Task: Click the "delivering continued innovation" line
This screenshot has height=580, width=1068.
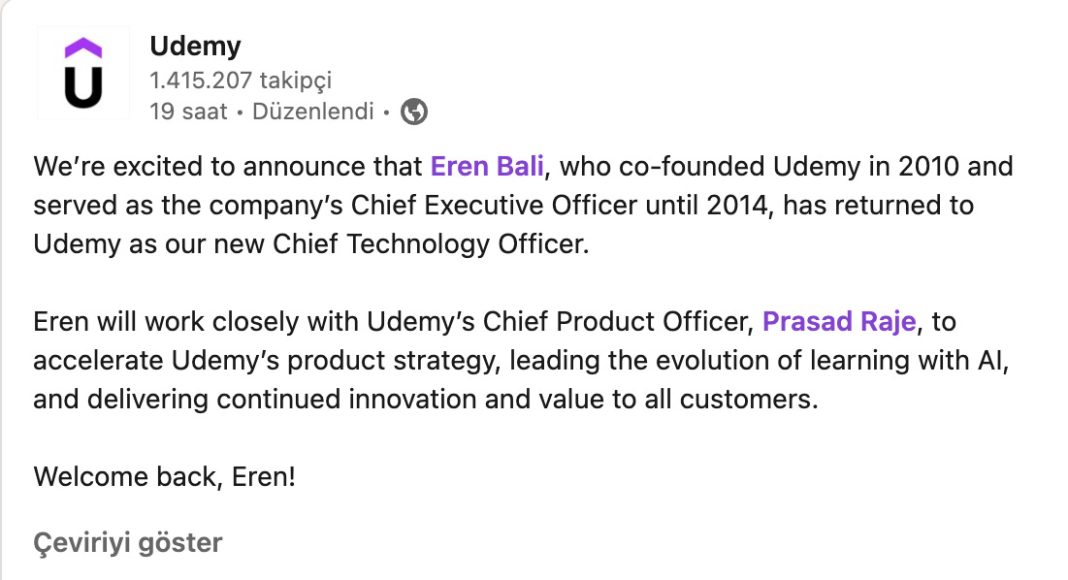Action: [x=426, y=399]
